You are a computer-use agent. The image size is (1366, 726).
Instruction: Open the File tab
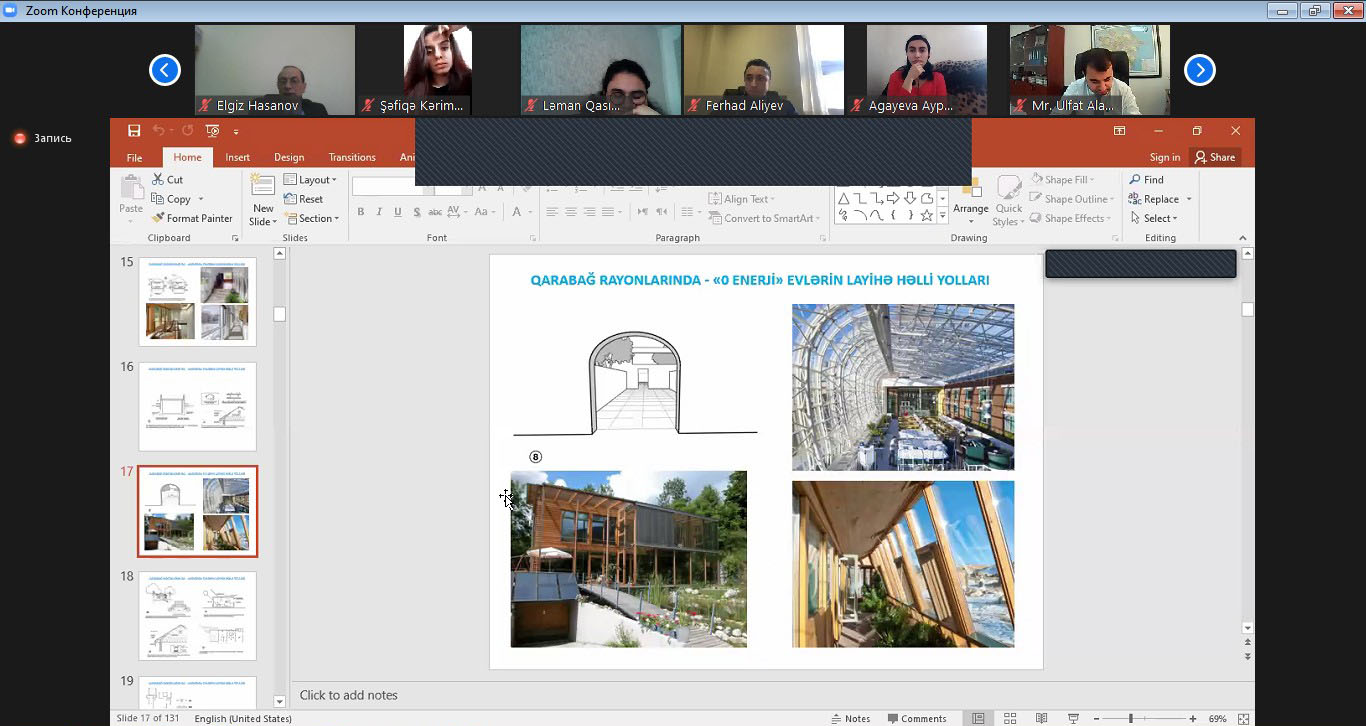(x=134, y=157)
